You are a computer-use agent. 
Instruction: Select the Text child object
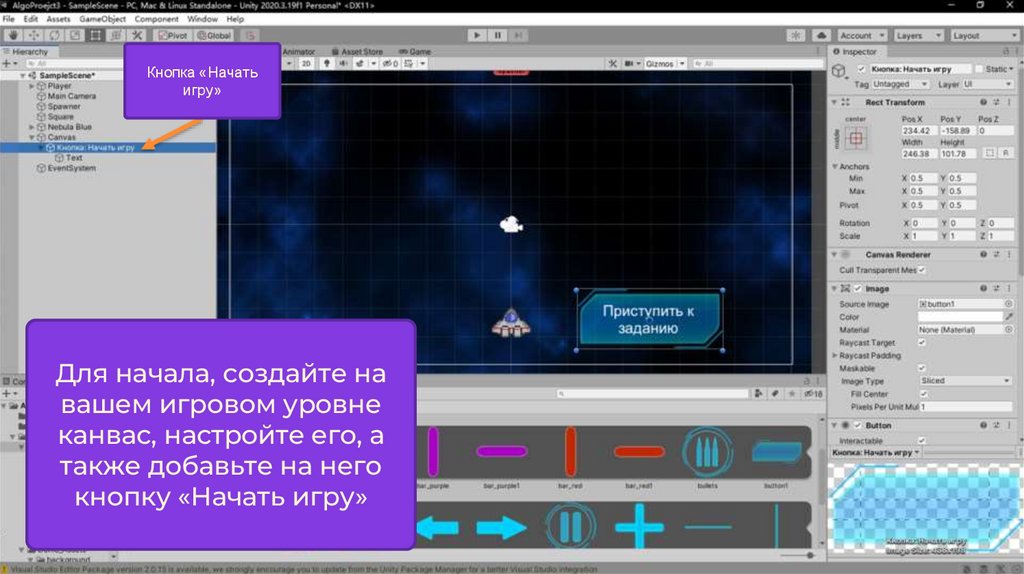click(74, 157)
